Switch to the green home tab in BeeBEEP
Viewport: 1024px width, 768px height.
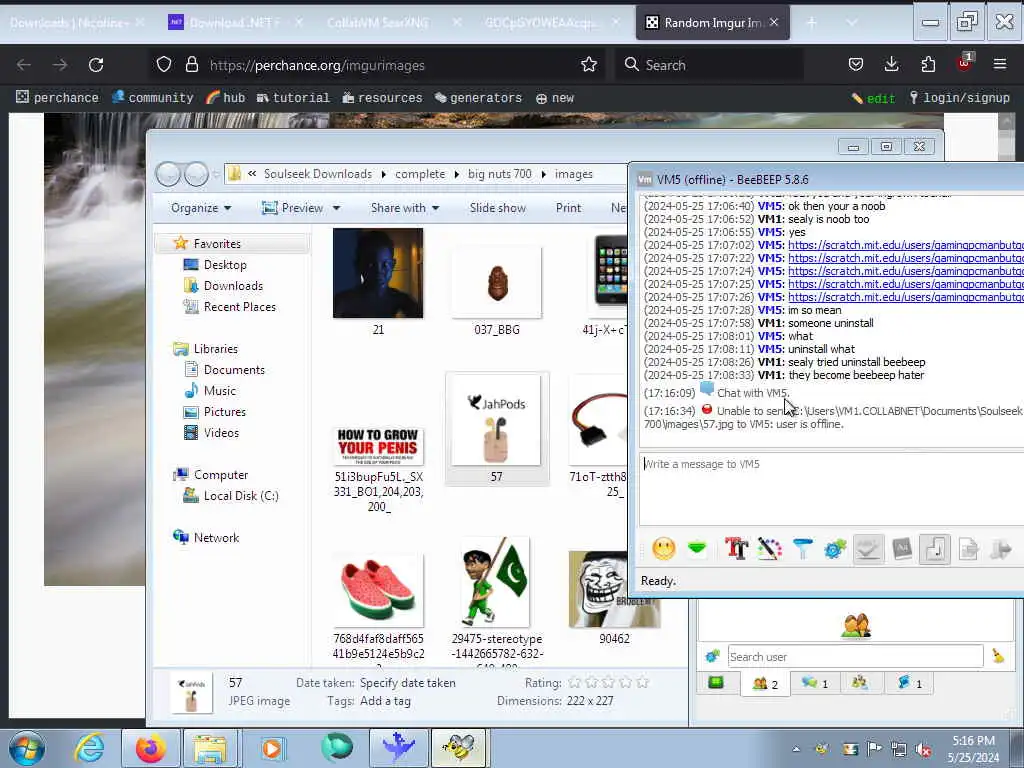(x=716, y=683)
